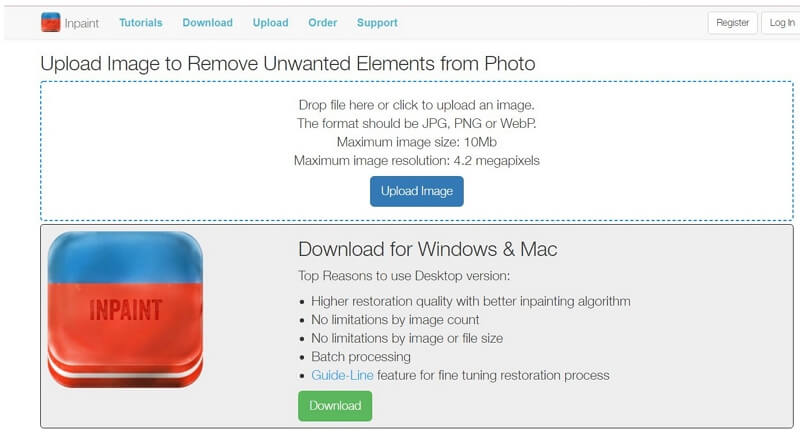This screenshot has height=434, width=800.
Task: Open the Tutorials menu item
Action: pyautogui.click(x=141, y=22)
